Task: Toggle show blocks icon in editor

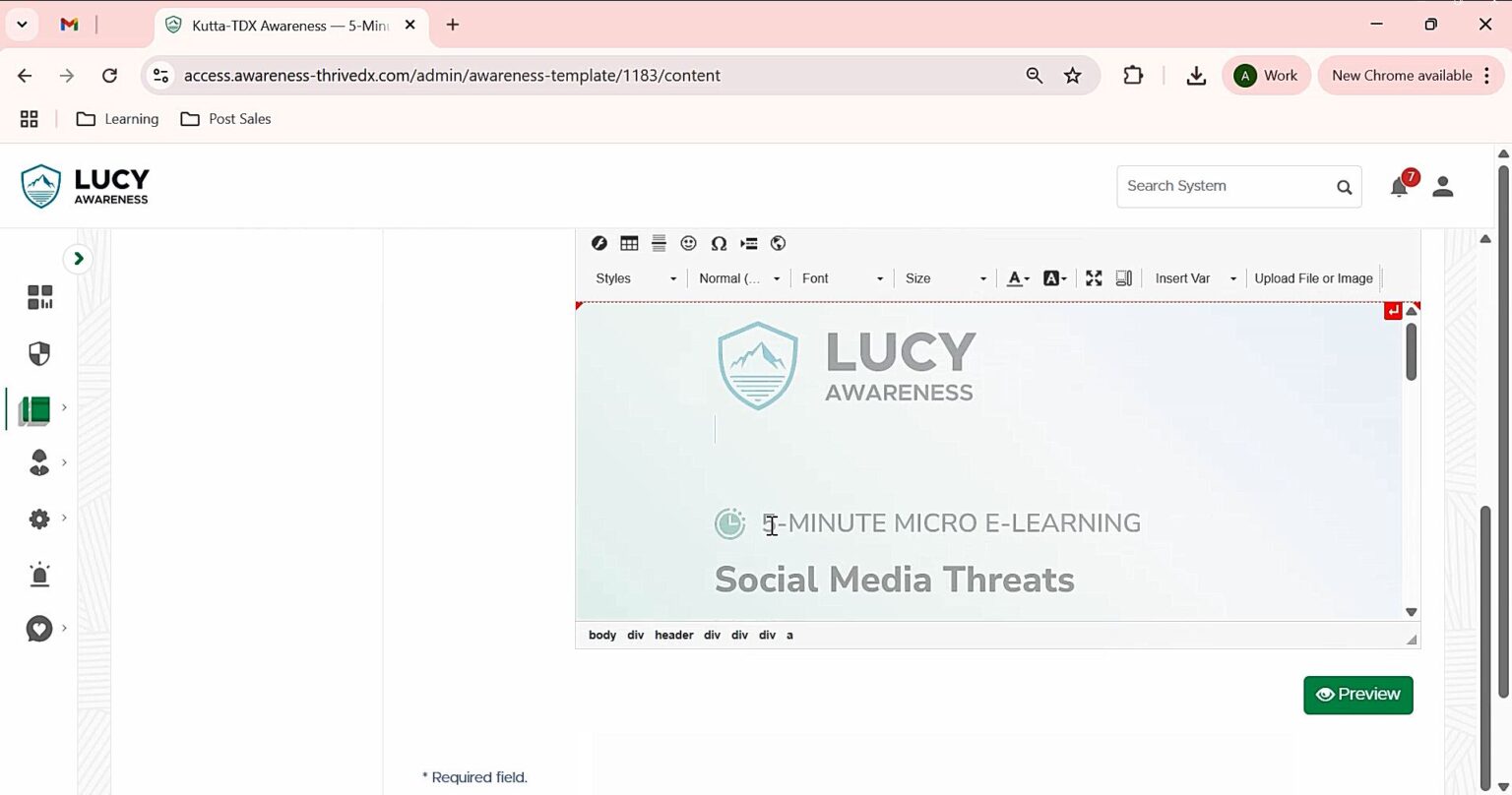Action: (x=1123, y=278)
